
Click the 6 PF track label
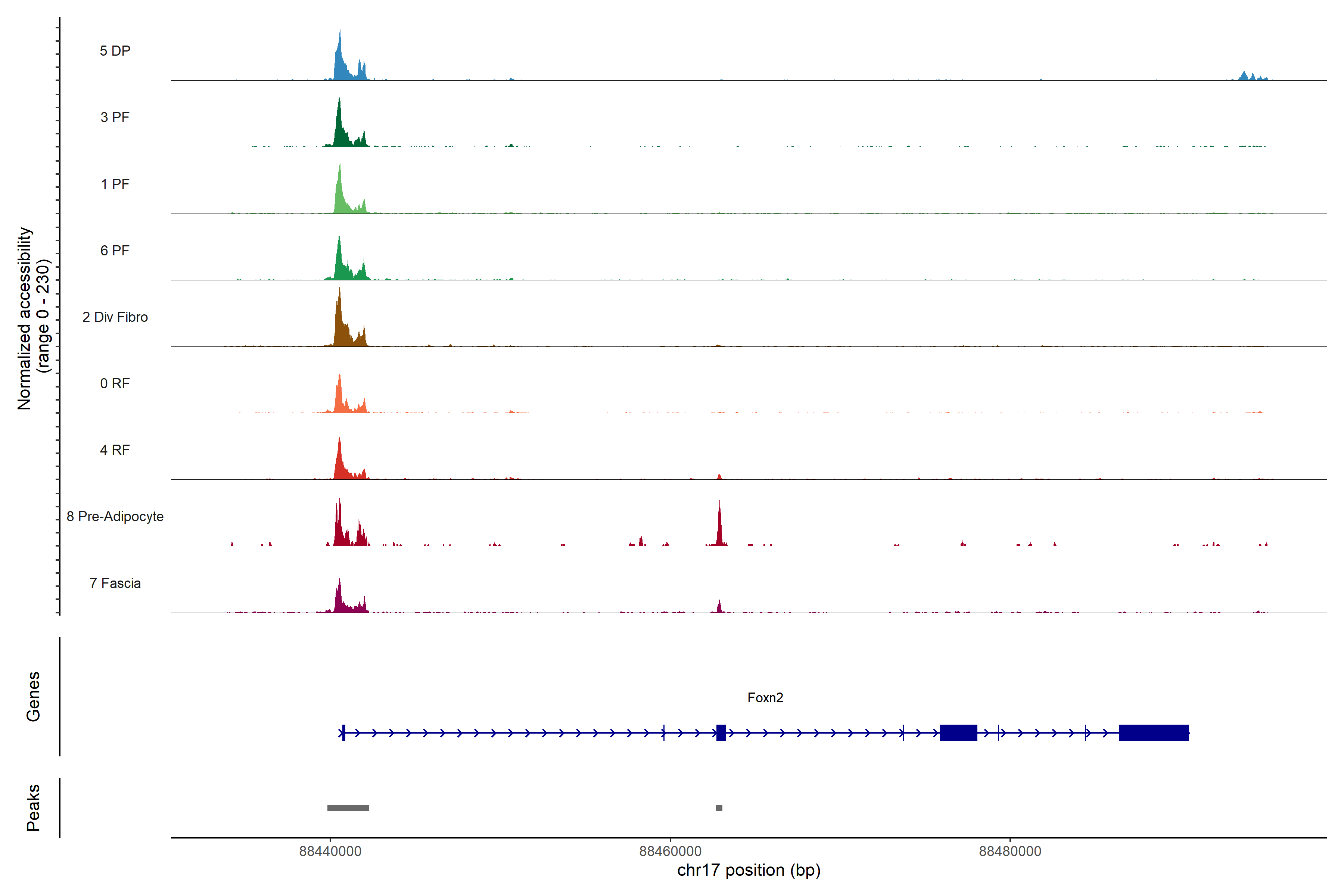click(115, 250)
